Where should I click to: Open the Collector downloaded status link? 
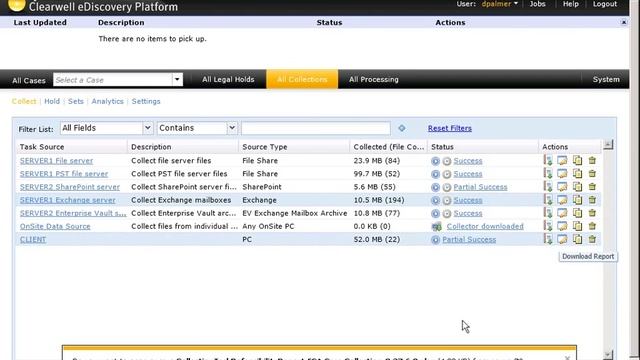click(x=485, y=226)
